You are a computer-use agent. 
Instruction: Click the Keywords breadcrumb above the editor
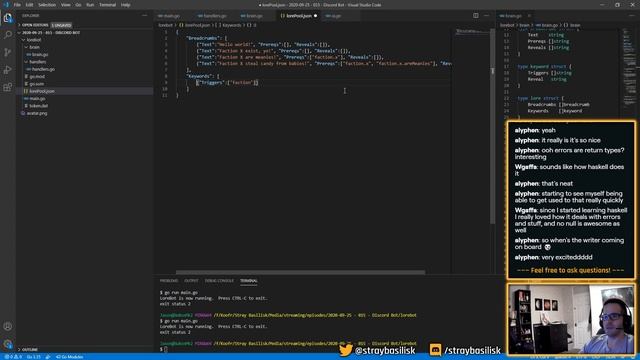click(229, 25)
